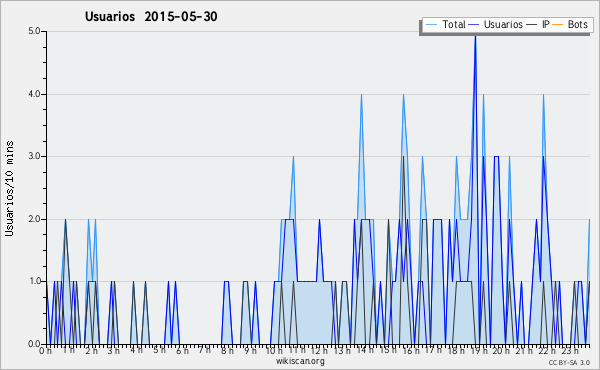Click the peak at 5.0 near 19 h

(x=475, y=36)
